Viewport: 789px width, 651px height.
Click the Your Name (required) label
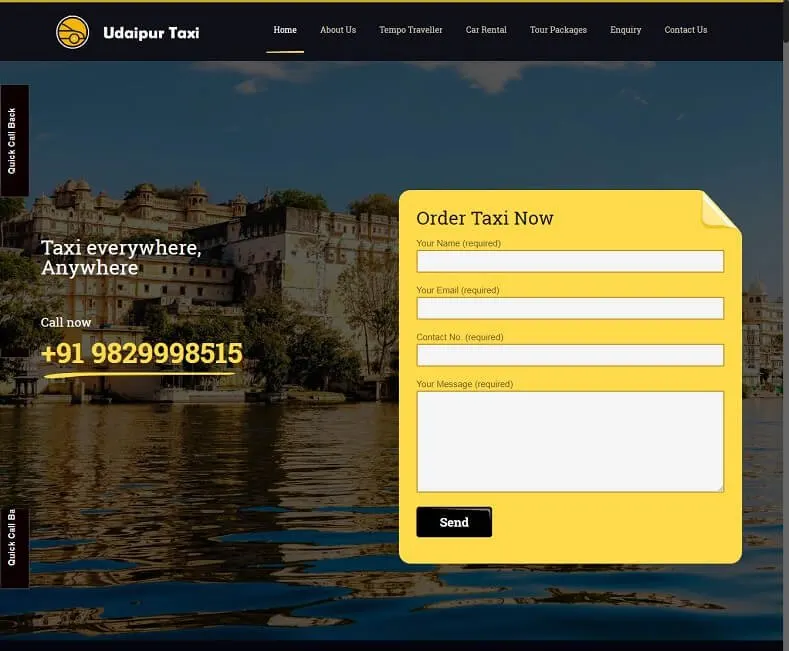coord(458,243)
